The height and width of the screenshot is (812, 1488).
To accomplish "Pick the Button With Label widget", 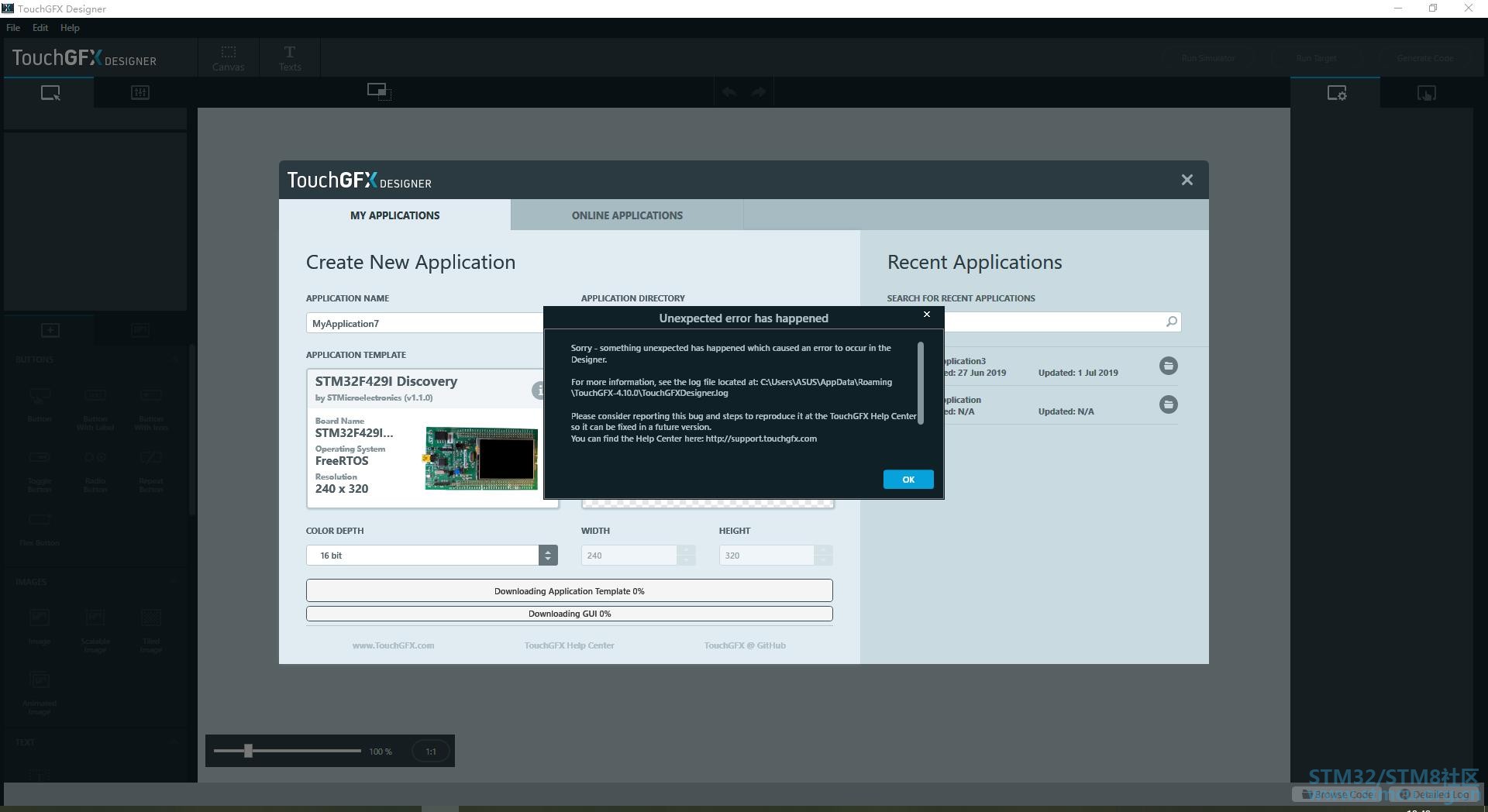I will coord(95,409).
